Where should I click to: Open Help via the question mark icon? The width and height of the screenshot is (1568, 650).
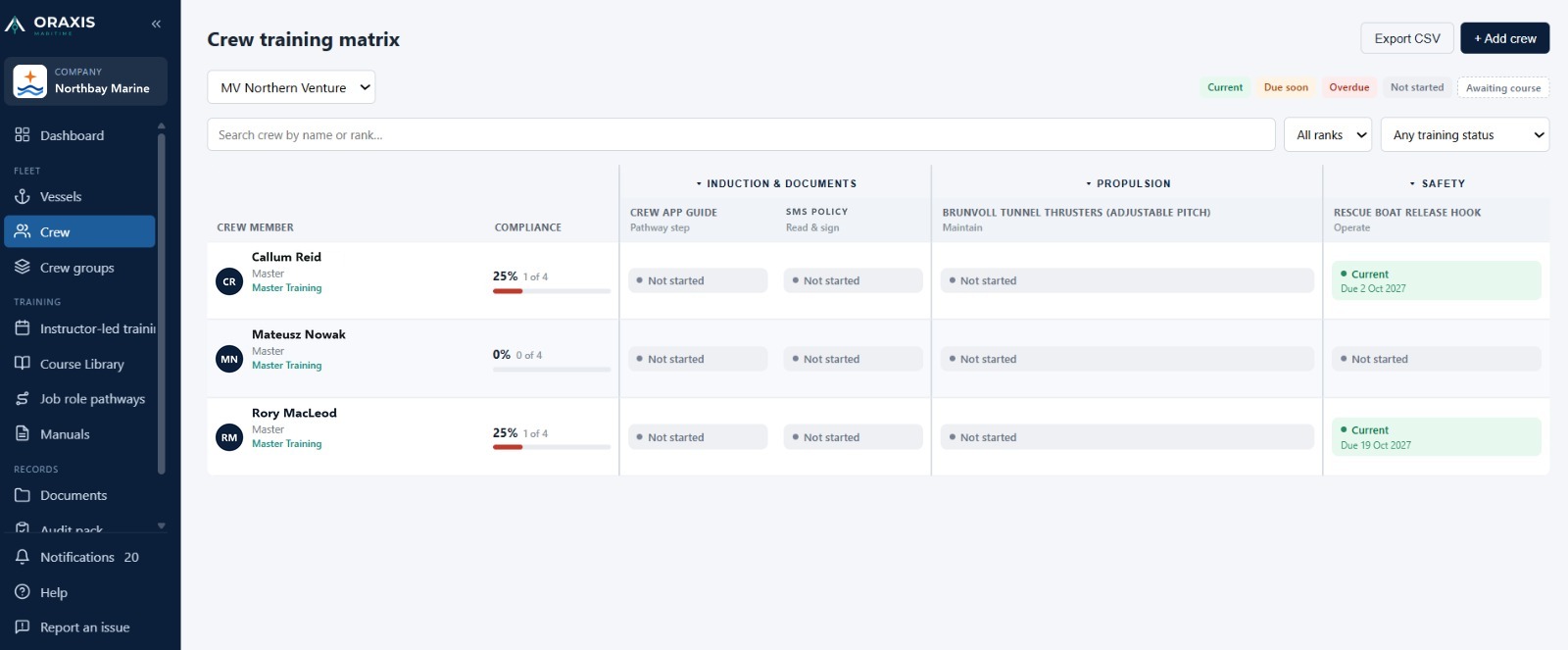point(23,592)
